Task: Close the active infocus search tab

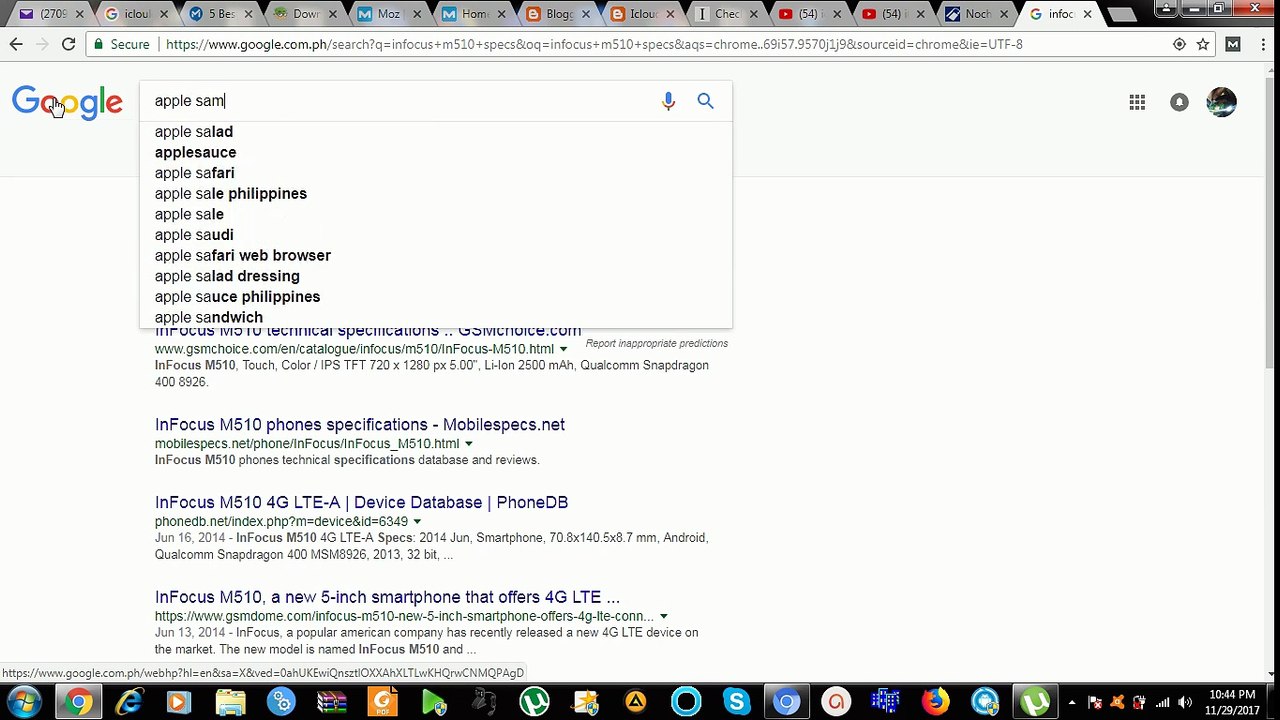Action: click(x=1087, y=14)
